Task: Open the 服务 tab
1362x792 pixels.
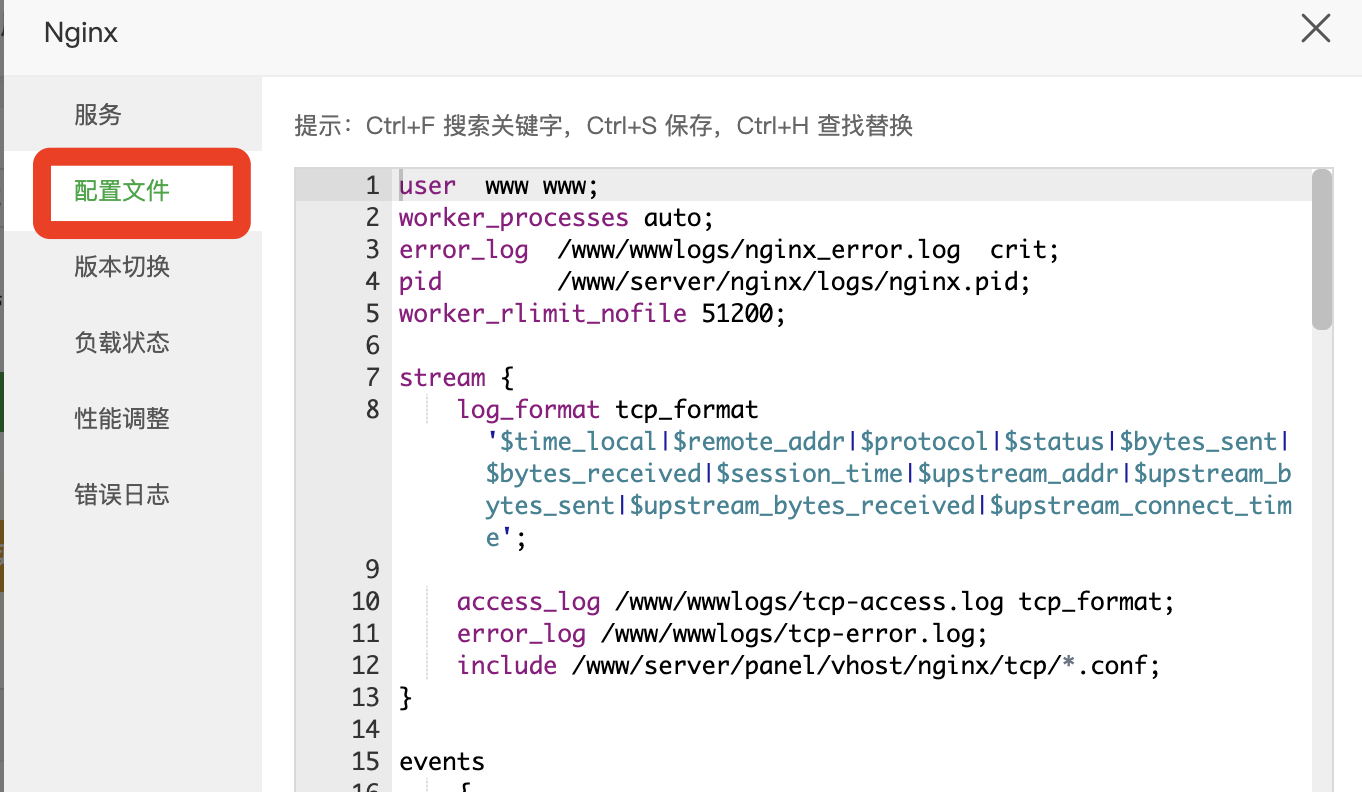Action: tap(98, 115)
